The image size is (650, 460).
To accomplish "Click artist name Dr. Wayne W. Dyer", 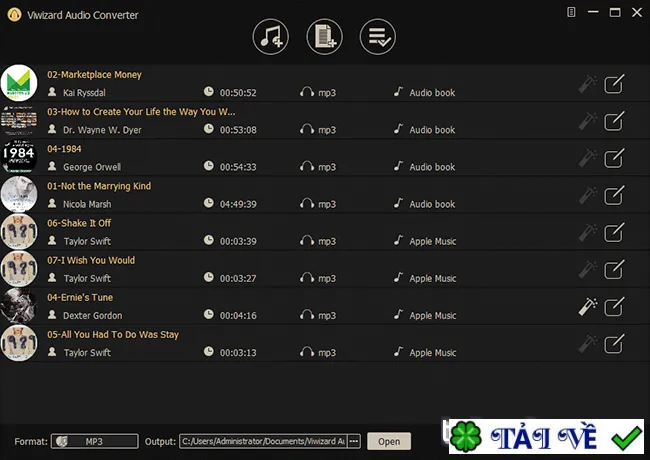I will [102, 130].
